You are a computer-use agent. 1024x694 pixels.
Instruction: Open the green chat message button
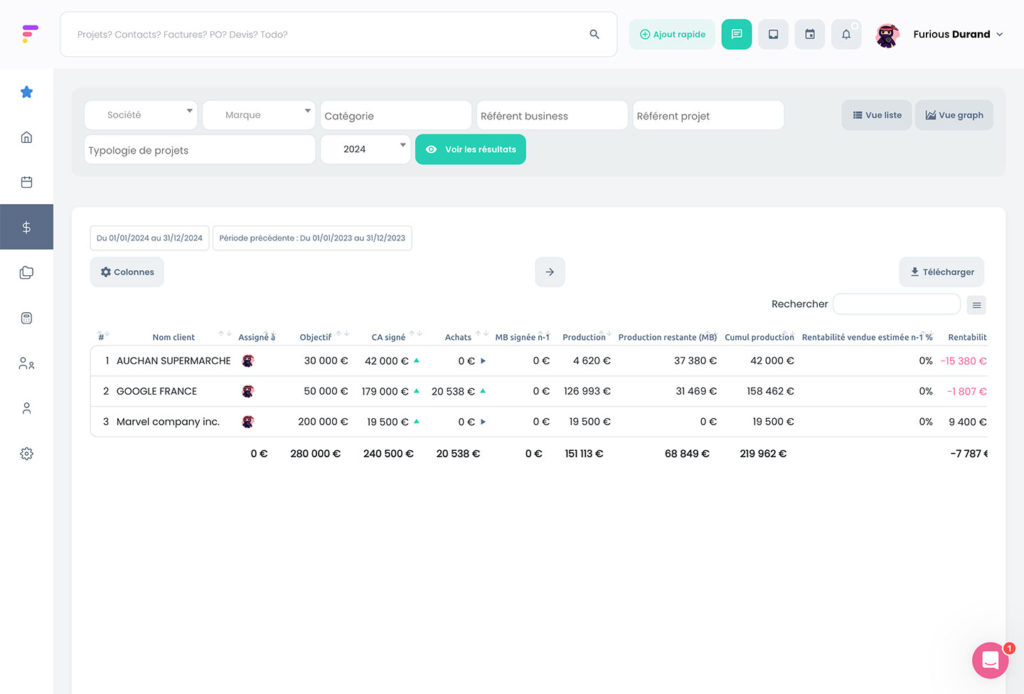point(736,34)
